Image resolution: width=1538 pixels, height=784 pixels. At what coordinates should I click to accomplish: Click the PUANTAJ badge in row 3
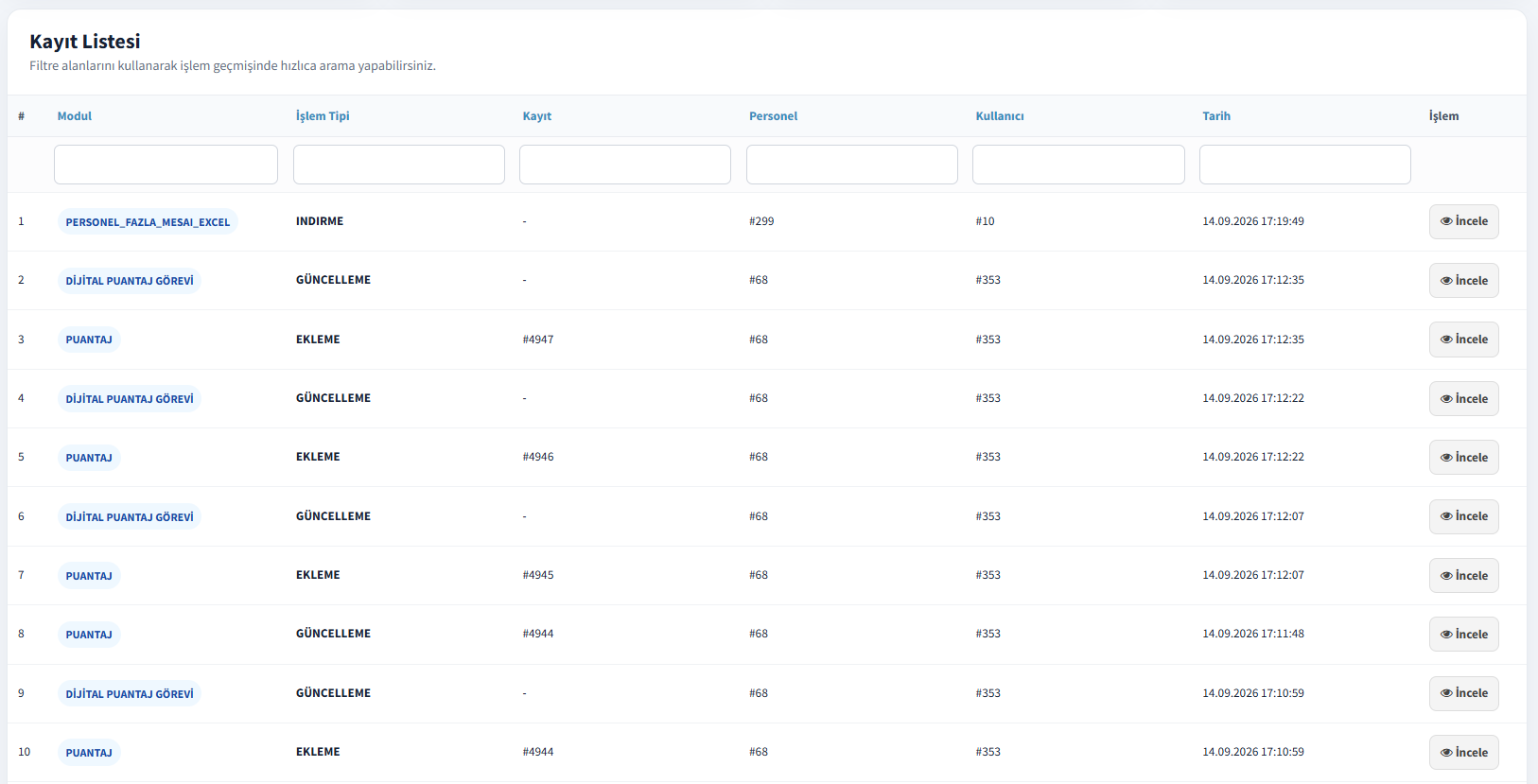click(x=89, y=340)
